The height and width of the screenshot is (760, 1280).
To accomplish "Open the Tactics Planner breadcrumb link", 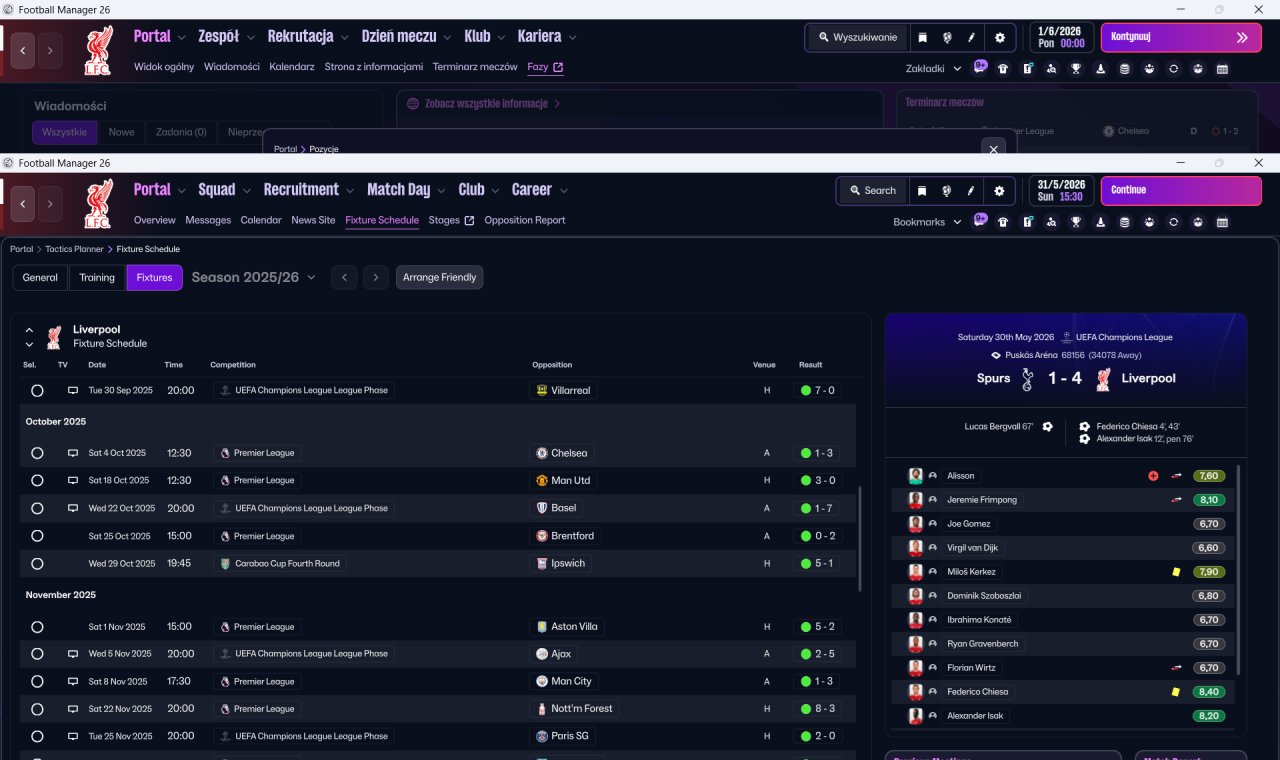I will coord(74,249).
